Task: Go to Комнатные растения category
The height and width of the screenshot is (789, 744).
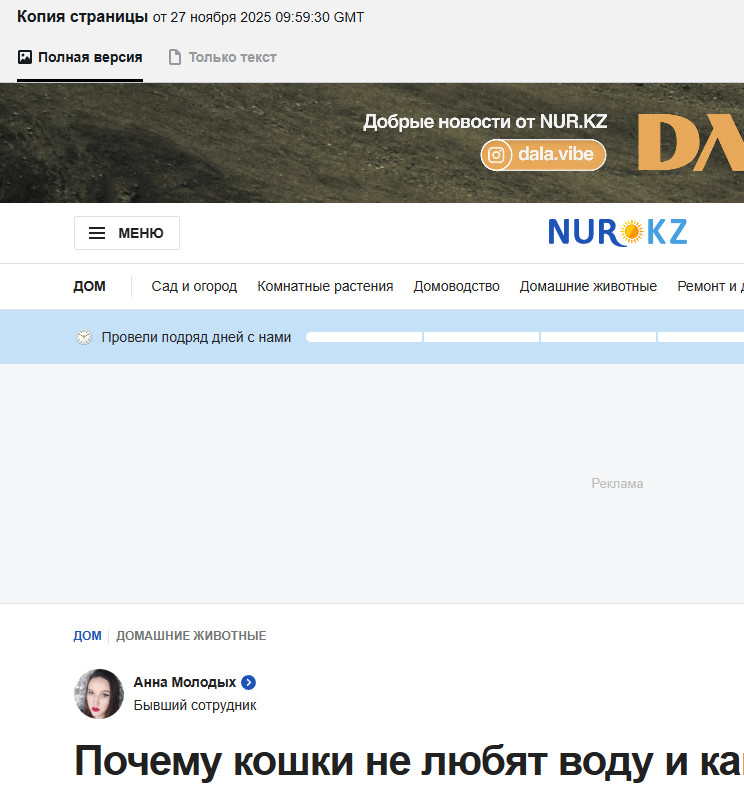Action: click(325, 286)
